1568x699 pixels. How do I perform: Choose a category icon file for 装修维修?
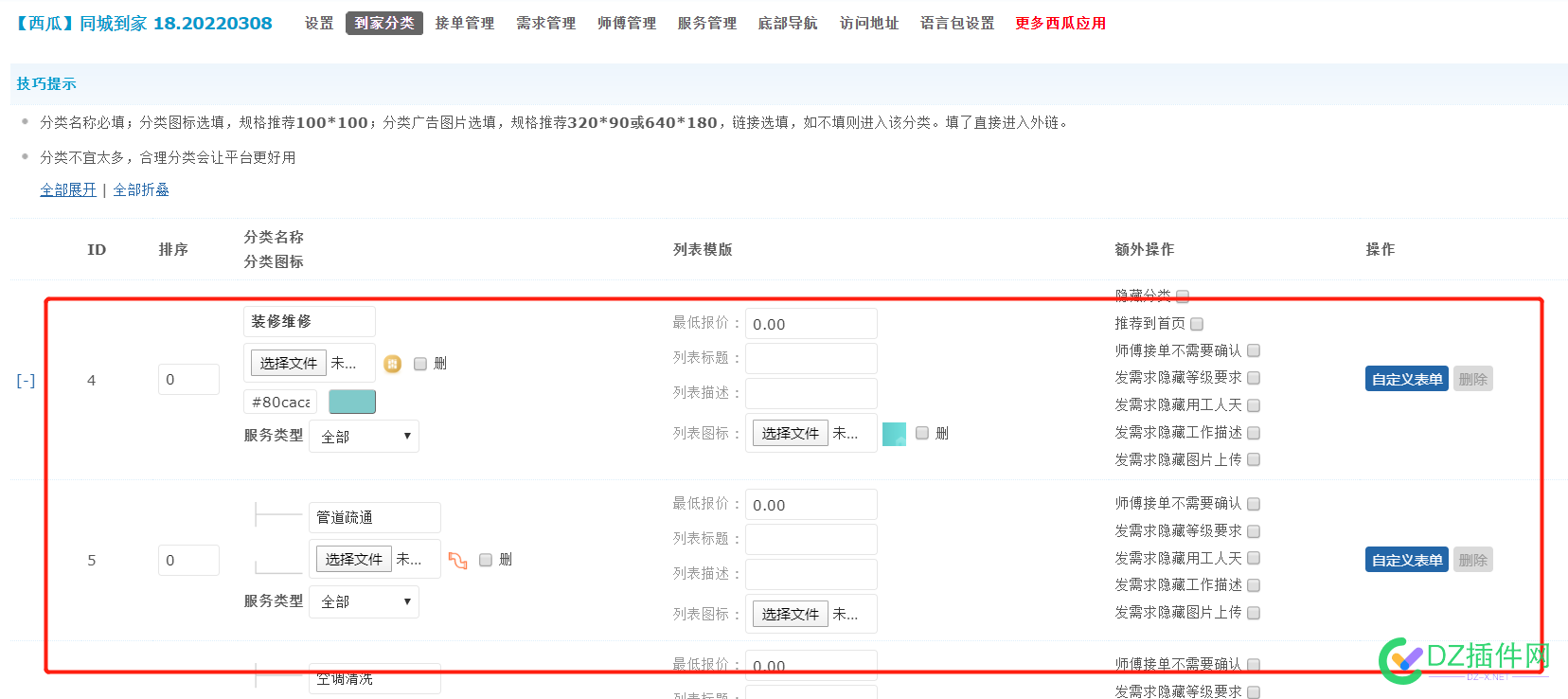pos(289,363)
